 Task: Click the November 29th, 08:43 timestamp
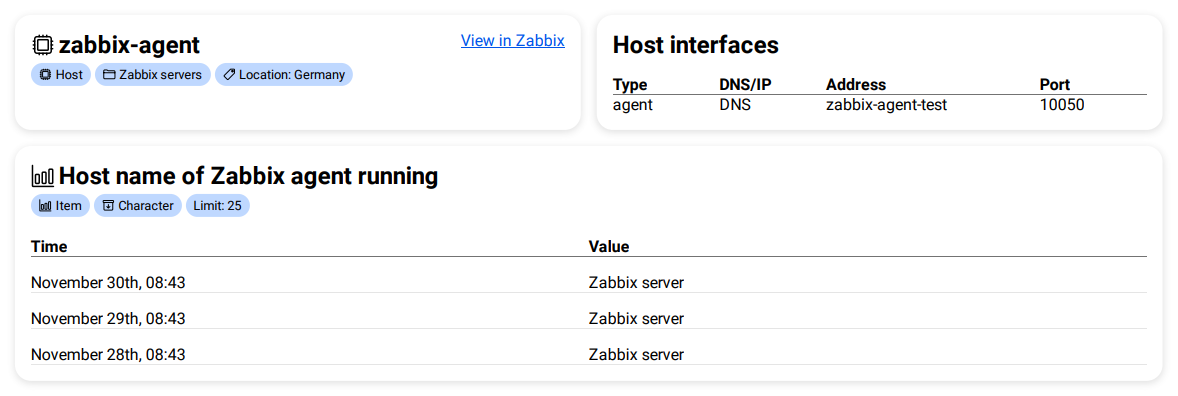coord(108,319)
